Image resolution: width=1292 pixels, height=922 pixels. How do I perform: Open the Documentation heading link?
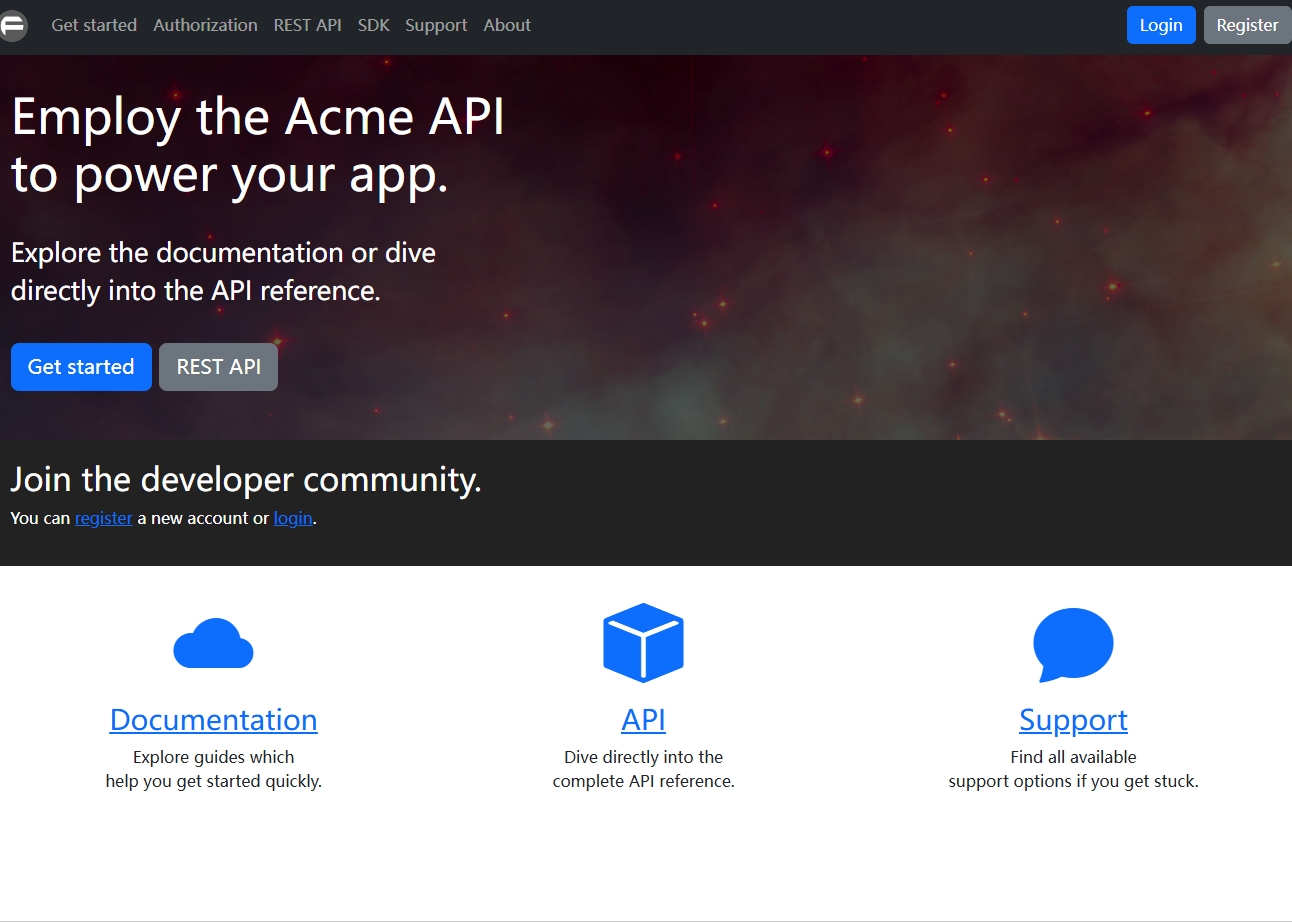(213, 720)
